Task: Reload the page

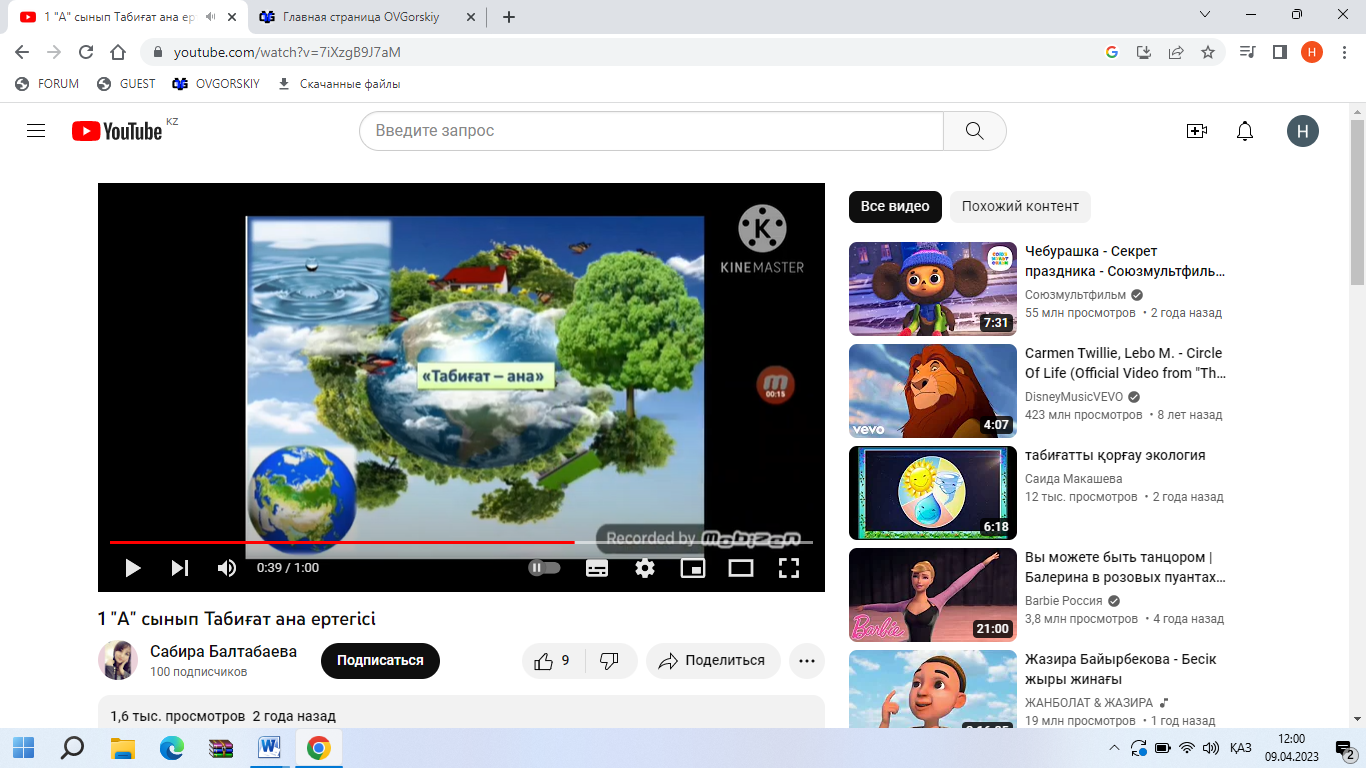Action: 86,52
